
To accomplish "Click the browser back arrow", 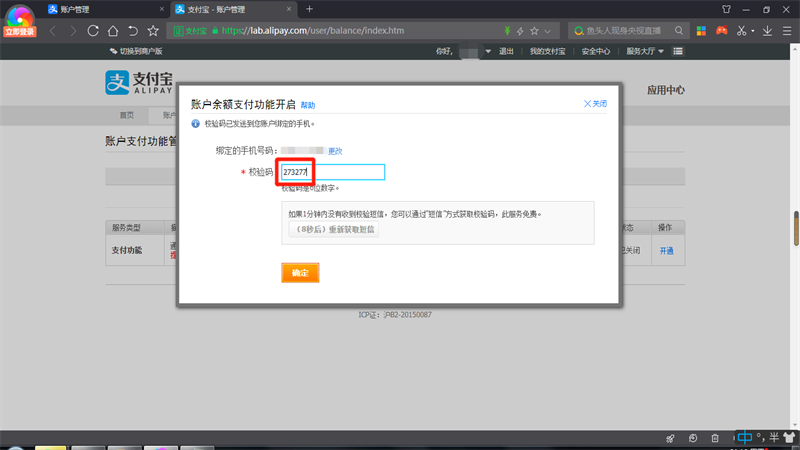I will [x=54, y=31].
